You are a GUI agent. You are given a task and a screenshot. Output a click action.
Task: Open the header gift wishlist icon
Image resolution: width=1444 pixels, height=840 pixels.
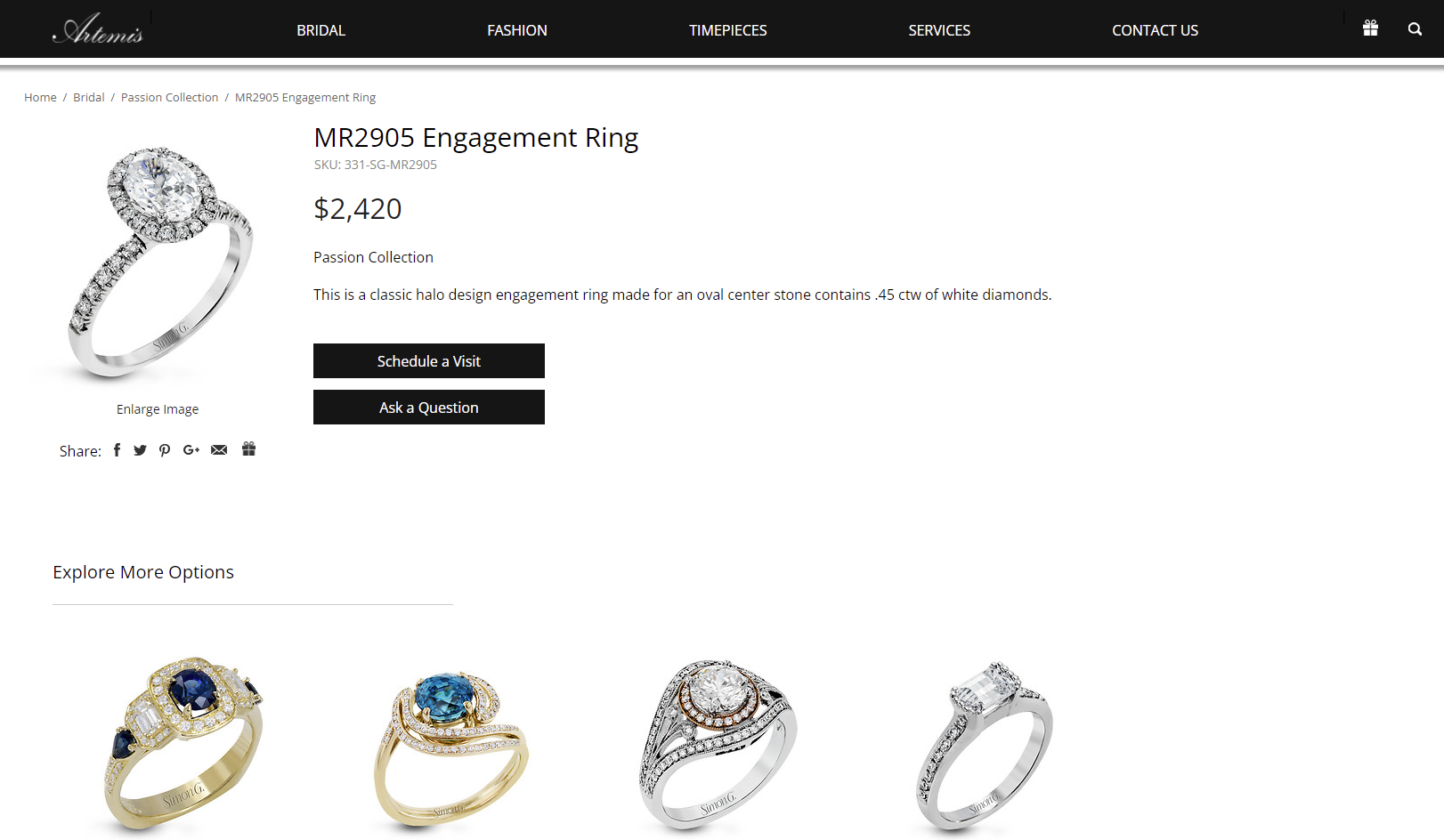(x=1370, y=28)
